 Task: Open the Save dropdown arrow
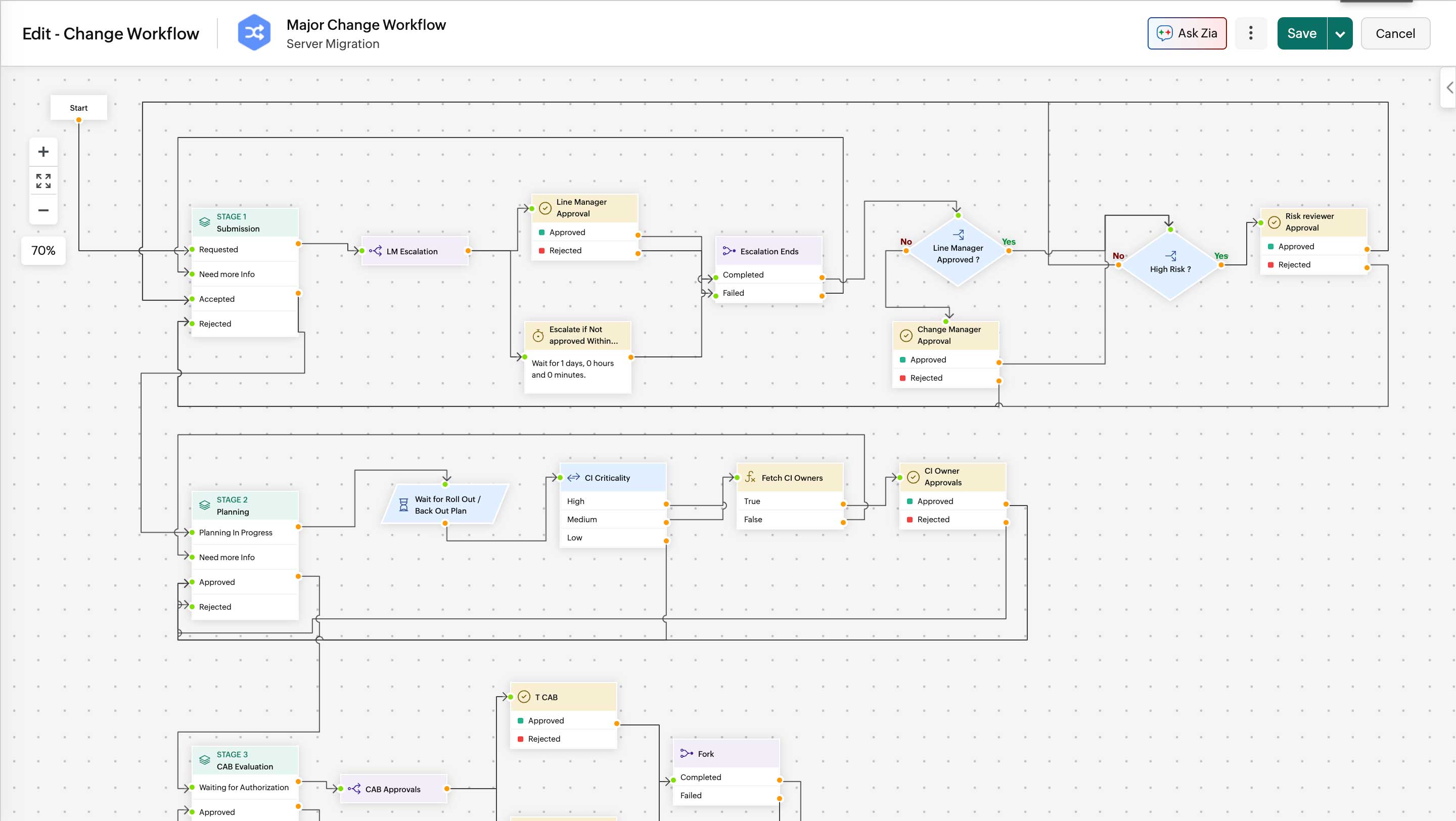(1340, 33)
